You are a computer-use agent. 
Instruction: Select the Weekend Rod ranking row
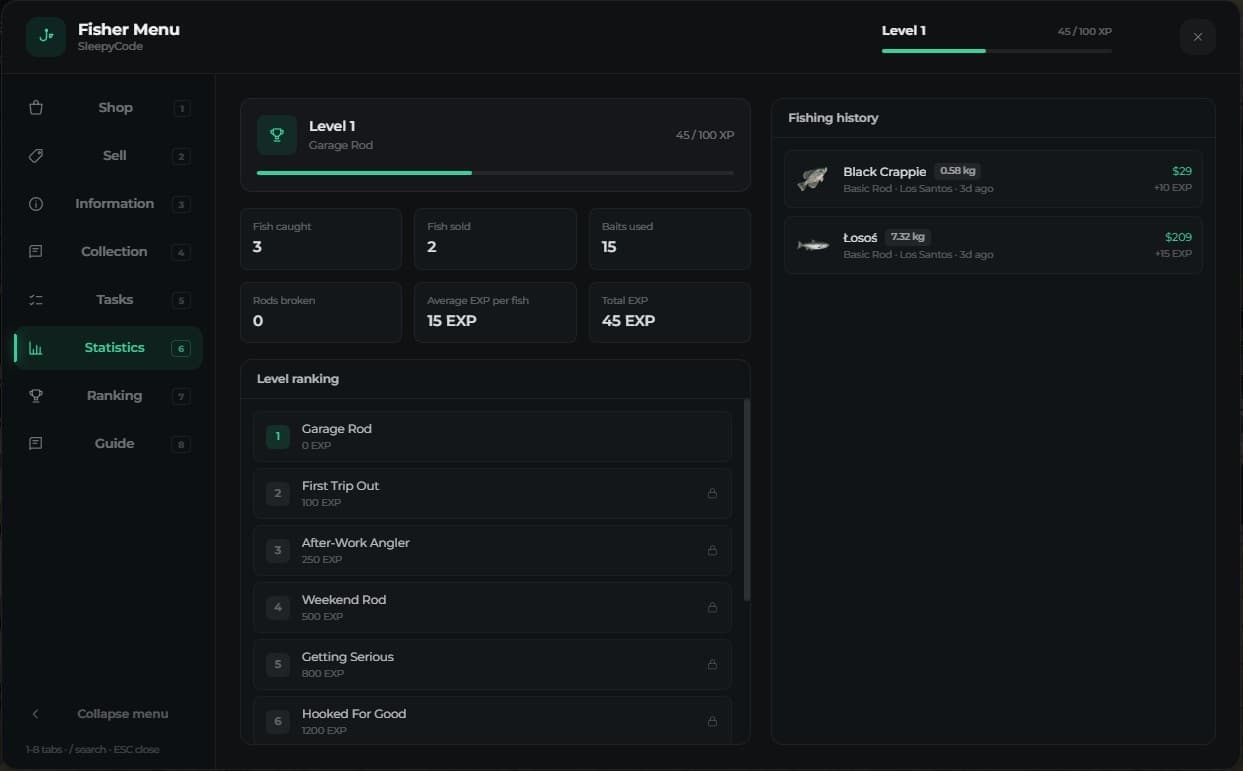coord(492,607)
